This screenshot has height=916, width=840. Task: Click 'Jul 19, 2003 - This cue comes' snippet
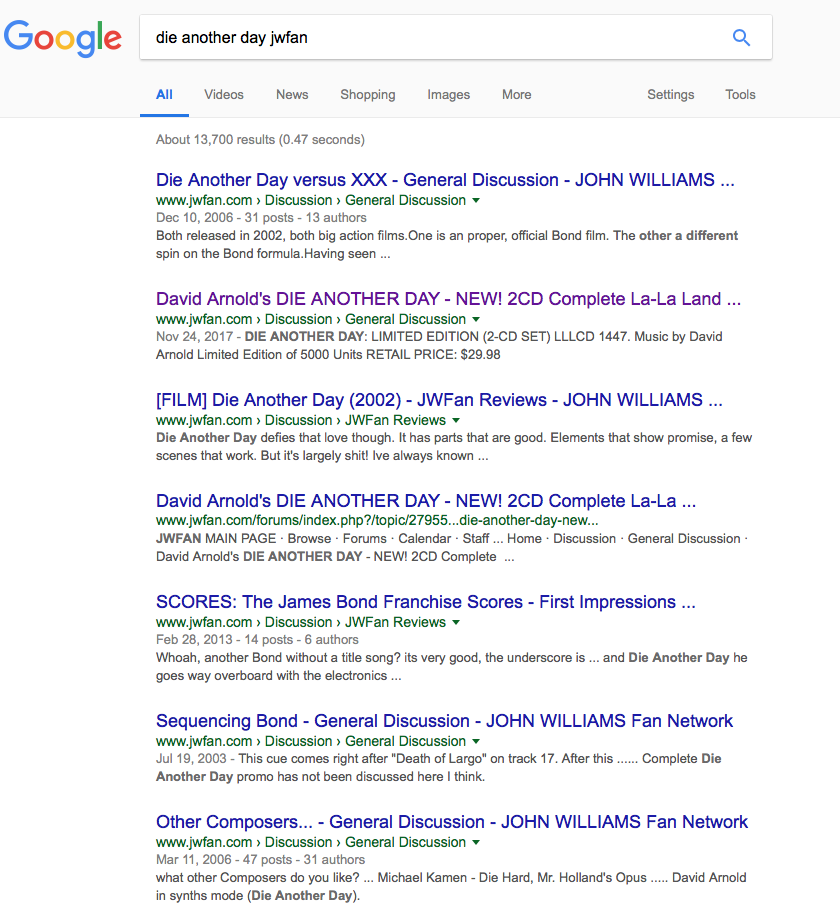(439, 768)
